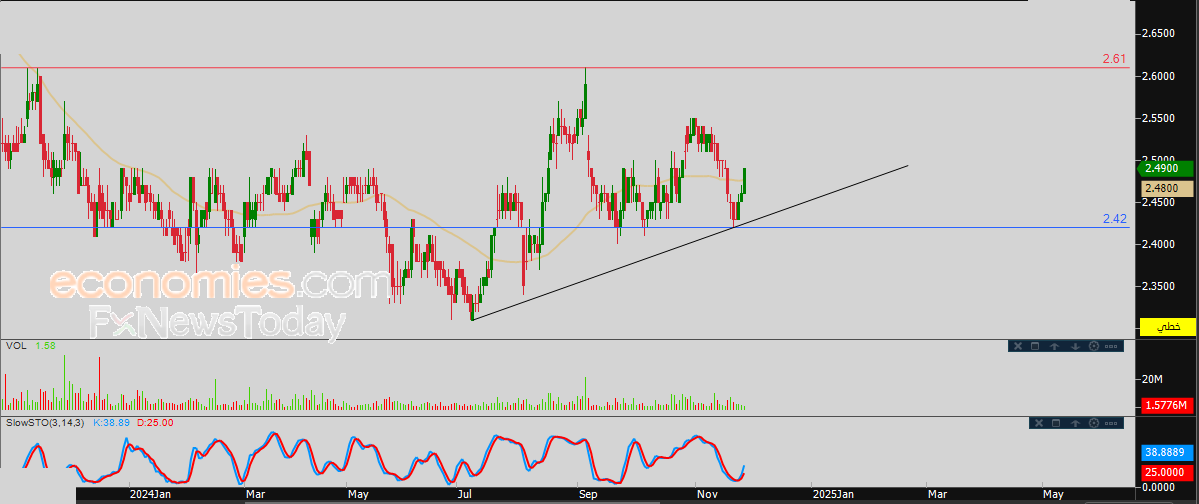Click the 2025Jan date label
The height and width of the screenshot is (504, 1199).
point(833,494)
